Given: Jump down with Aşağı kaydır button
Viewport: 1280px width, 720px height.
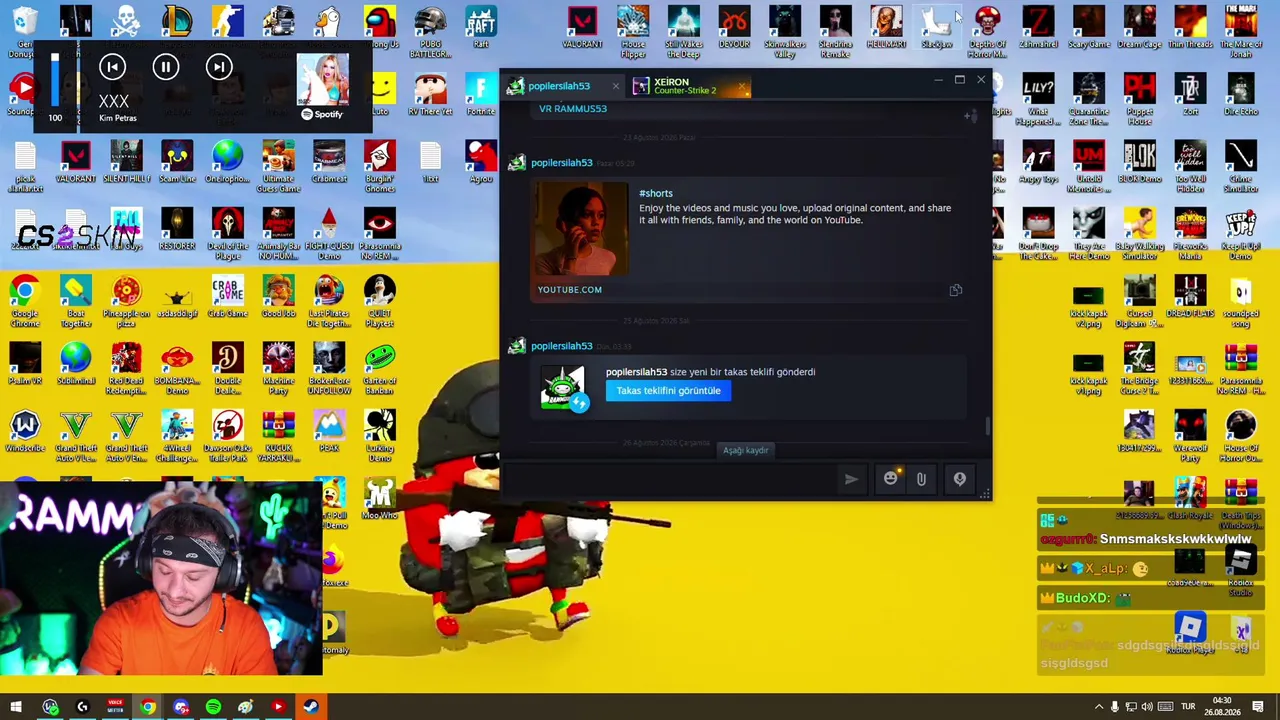Looking at the screenshot, I should pos(746,450).
